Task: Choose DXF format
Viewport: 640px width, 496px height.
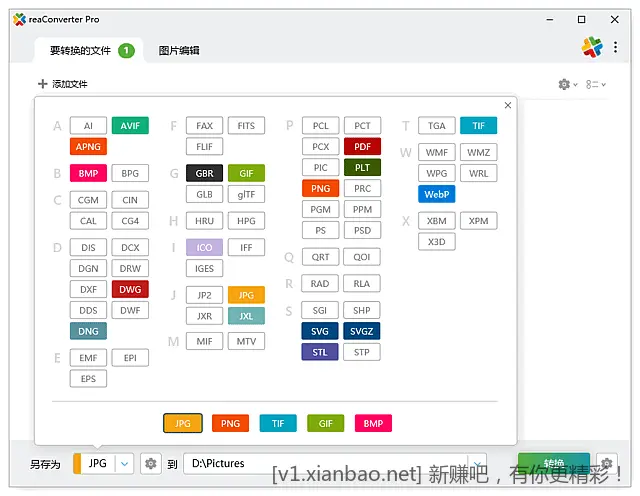Action: pos(88,289)
